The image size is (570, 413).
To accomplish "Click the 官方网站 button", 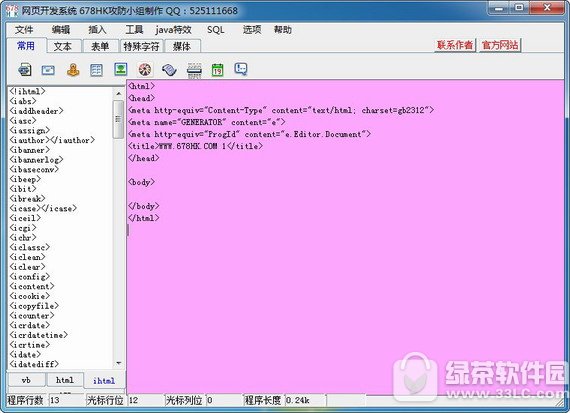I will pos(500,45).
